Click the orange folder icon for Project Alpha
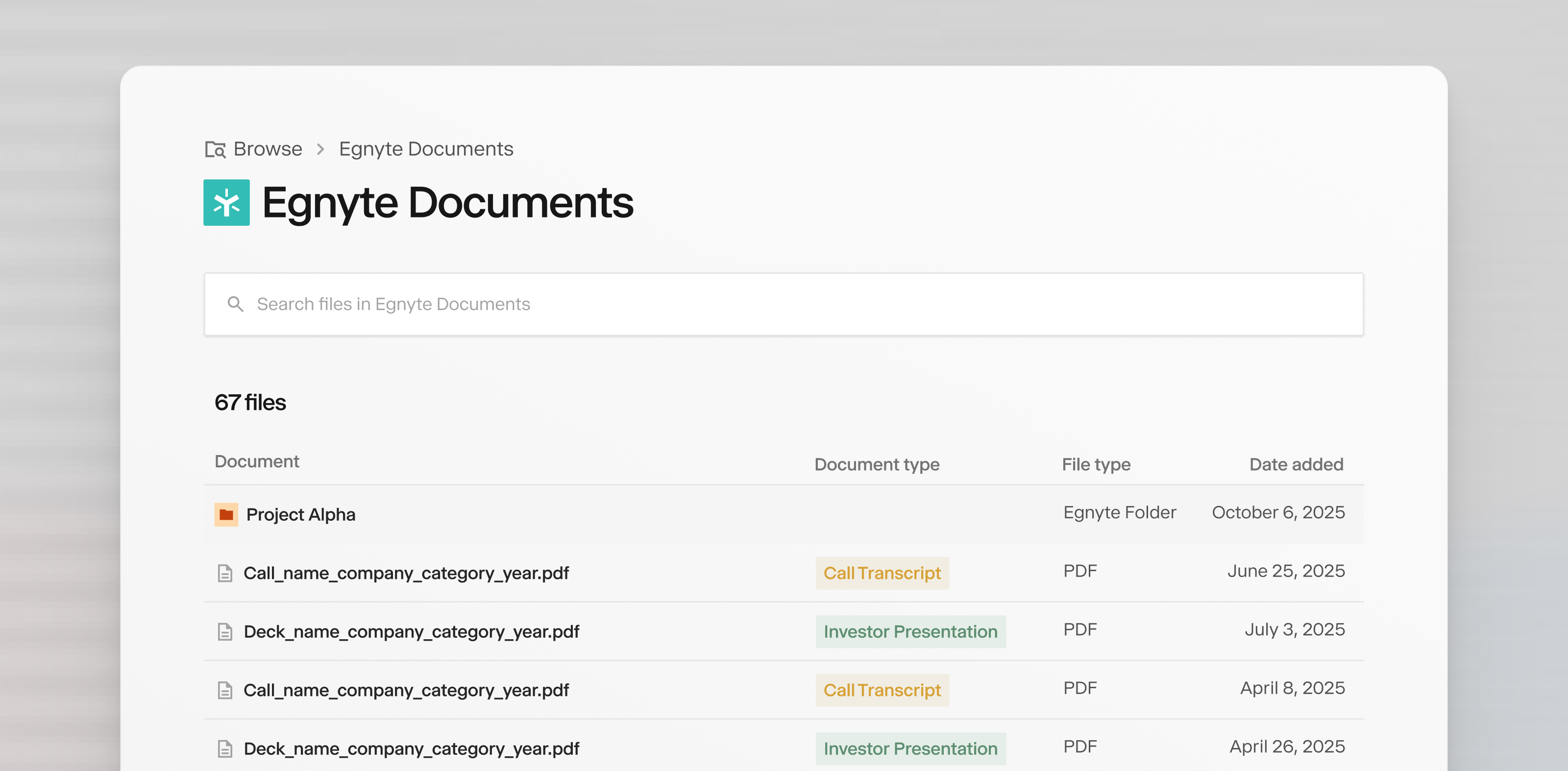The height and width of the screenshot is (771, 1568). 226,514
